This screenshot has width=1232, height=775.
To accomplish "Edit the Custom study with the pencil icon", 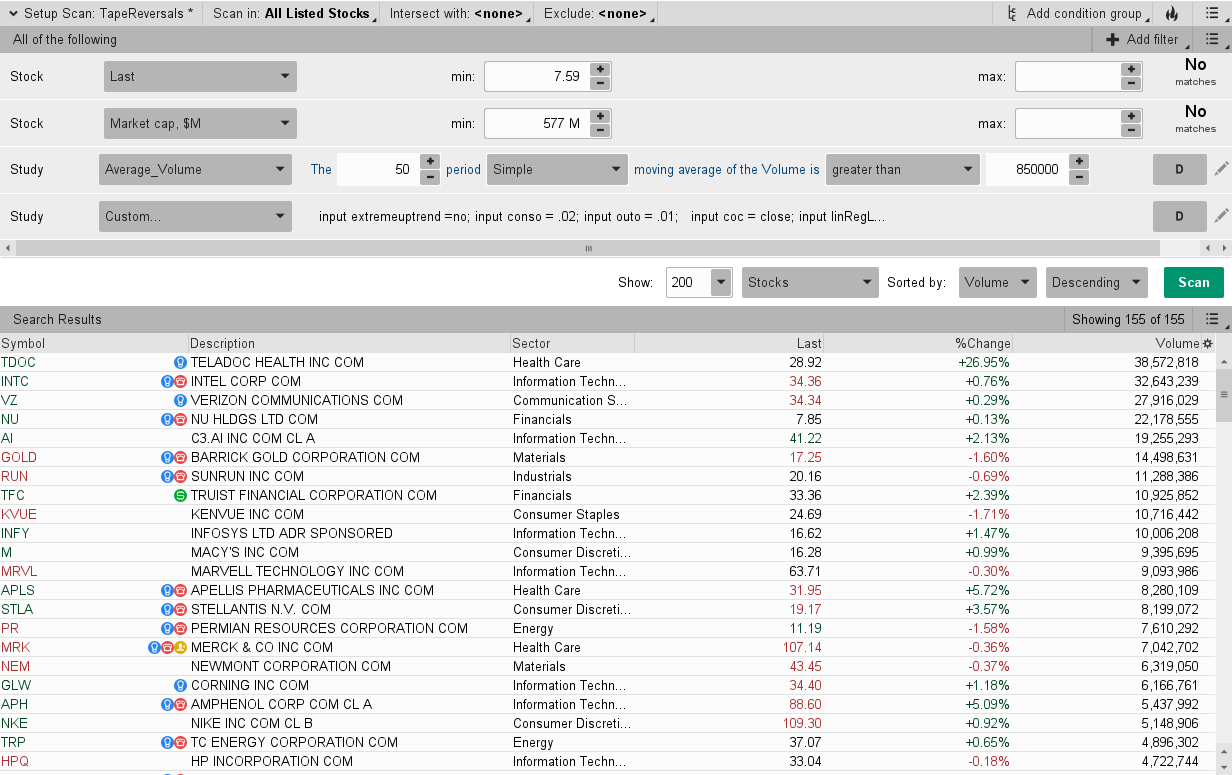I will [1221, 215].
